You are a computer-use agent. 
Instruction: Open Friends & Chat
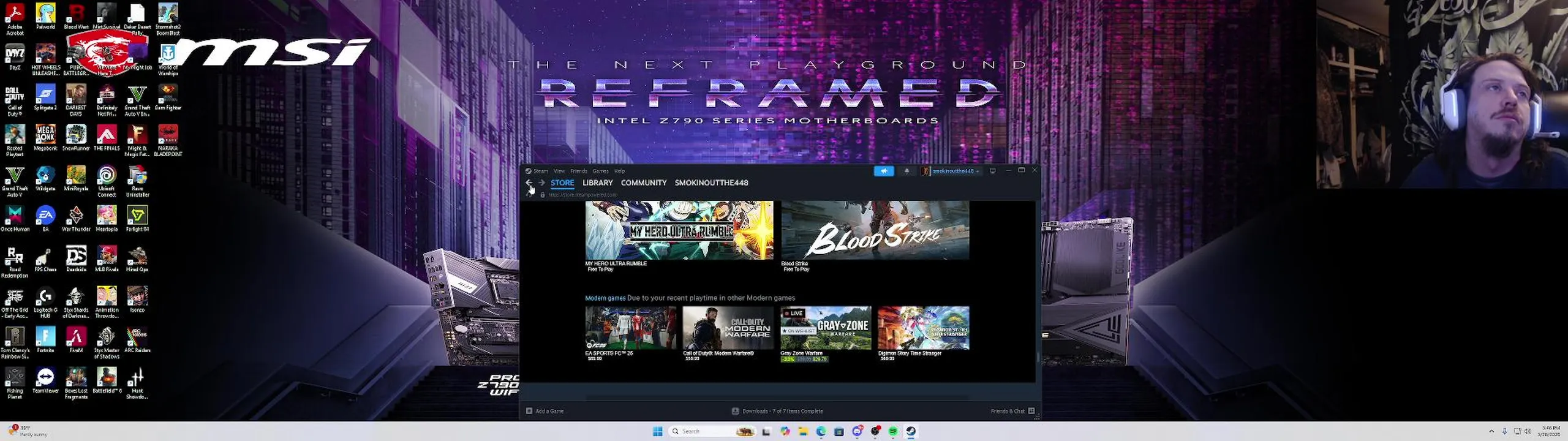point(1012,411)
